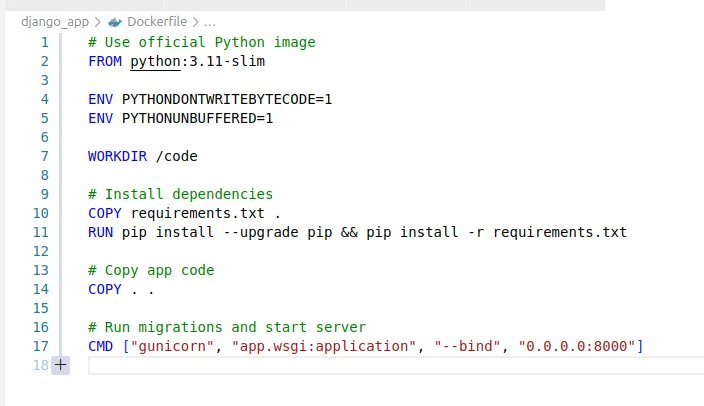This screenshot has width=704, height=406.
Task: Click line number 1 in gutter
Action: tap(44, 43)
